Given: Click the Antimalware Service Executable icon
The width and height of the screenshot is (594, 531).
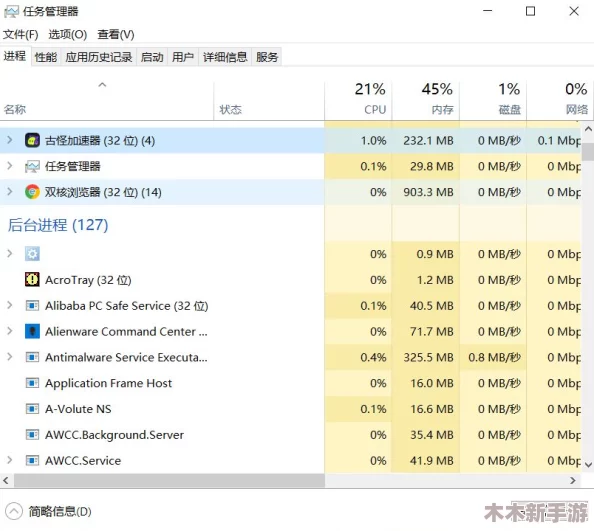Looking at the screenshot, I should click(x=32, y=357).
